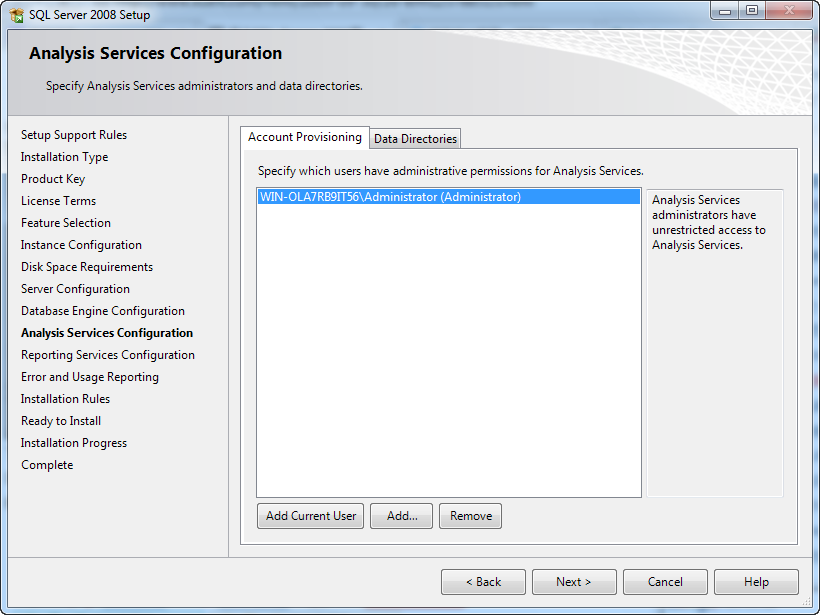The image size is (820, 615).
Task: Switch to the Account Provisioning tab
Action: [303, 137]
